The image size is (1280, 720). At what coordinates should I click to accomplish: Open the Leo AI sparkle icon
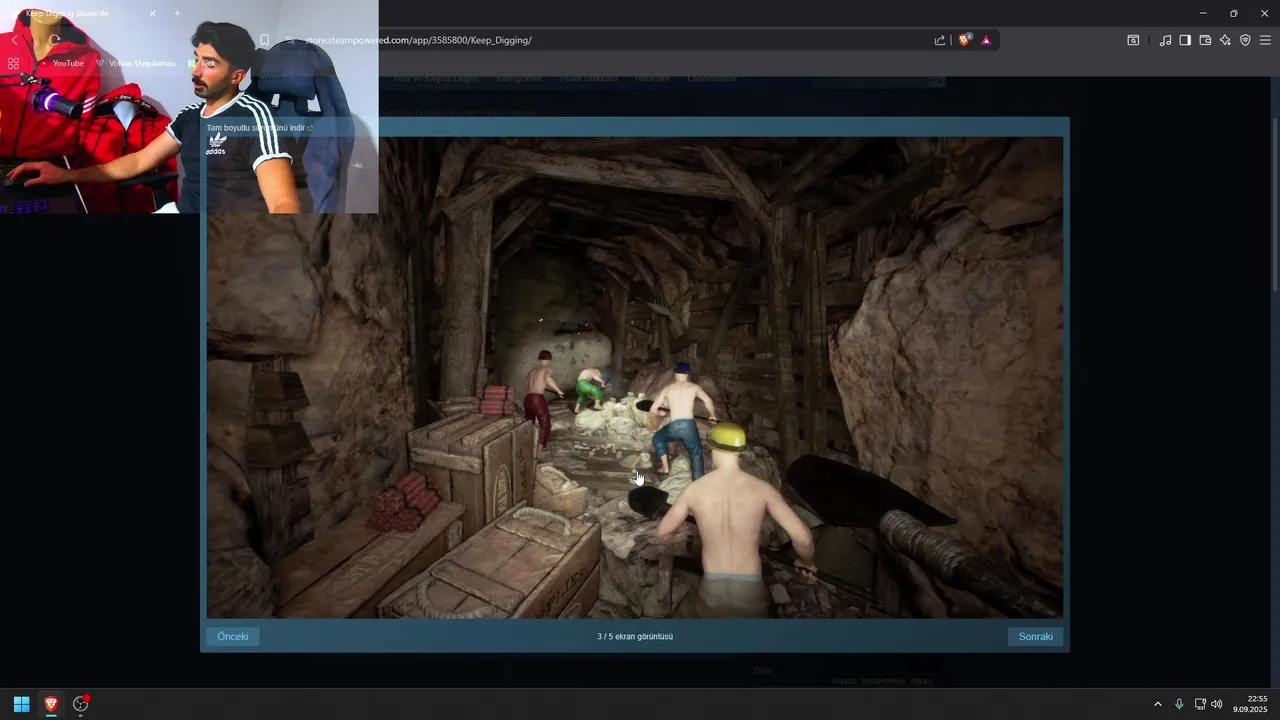pyautogui.click(x=1225, y=40)
